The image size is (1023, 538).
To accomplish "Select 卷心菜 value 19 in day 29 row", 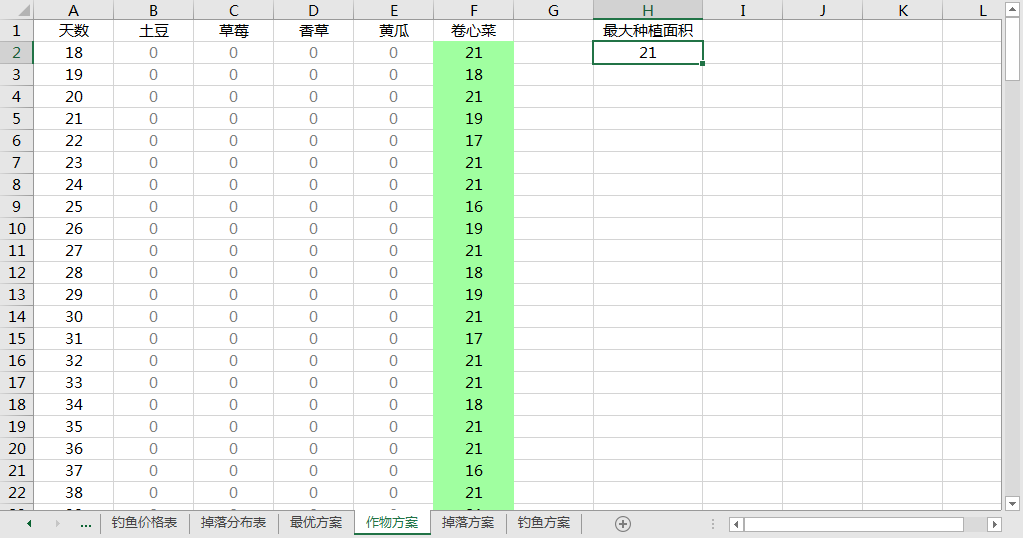I will (x=474, y=295).
